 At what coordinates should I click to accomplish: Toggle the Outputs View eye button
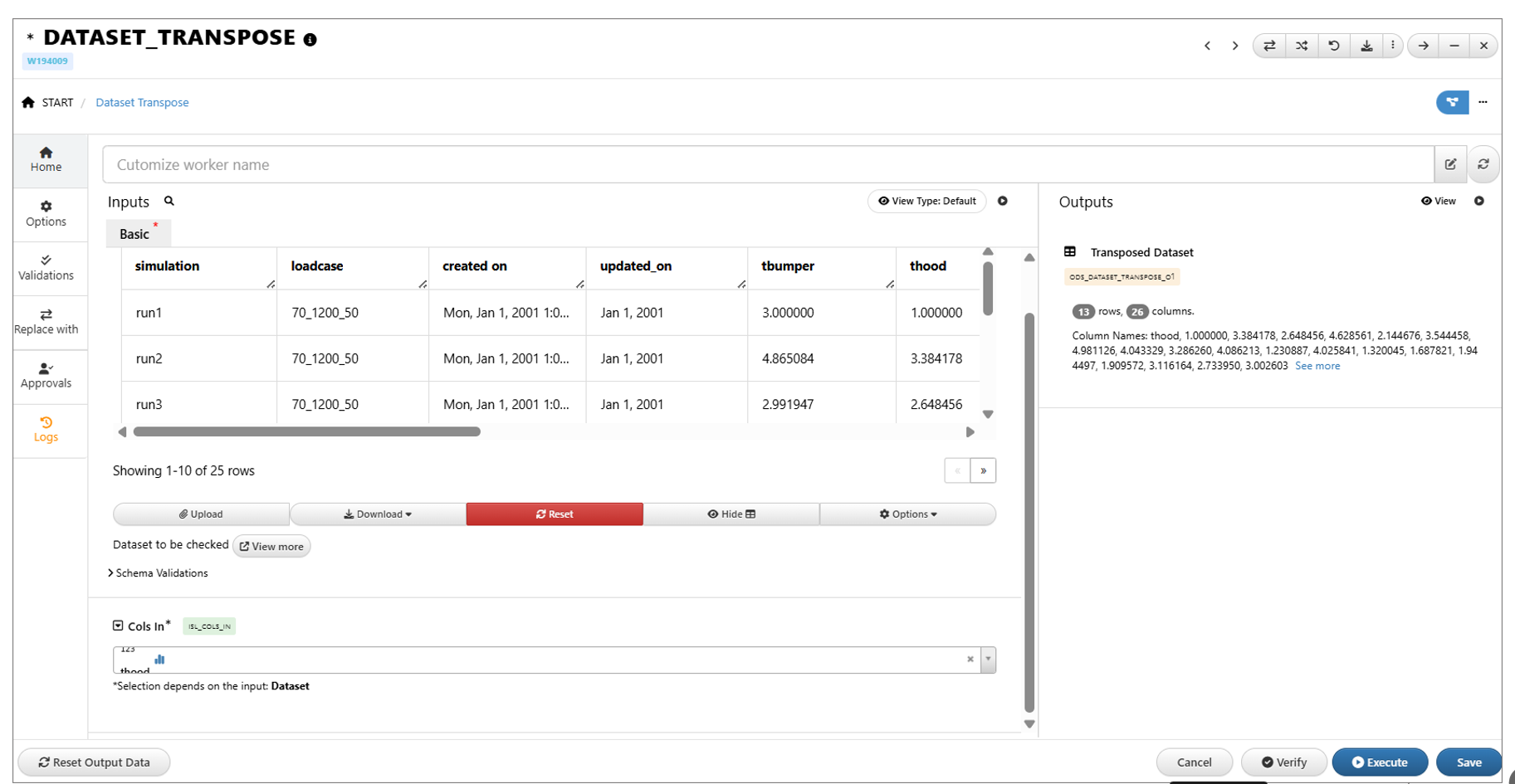1439,201
